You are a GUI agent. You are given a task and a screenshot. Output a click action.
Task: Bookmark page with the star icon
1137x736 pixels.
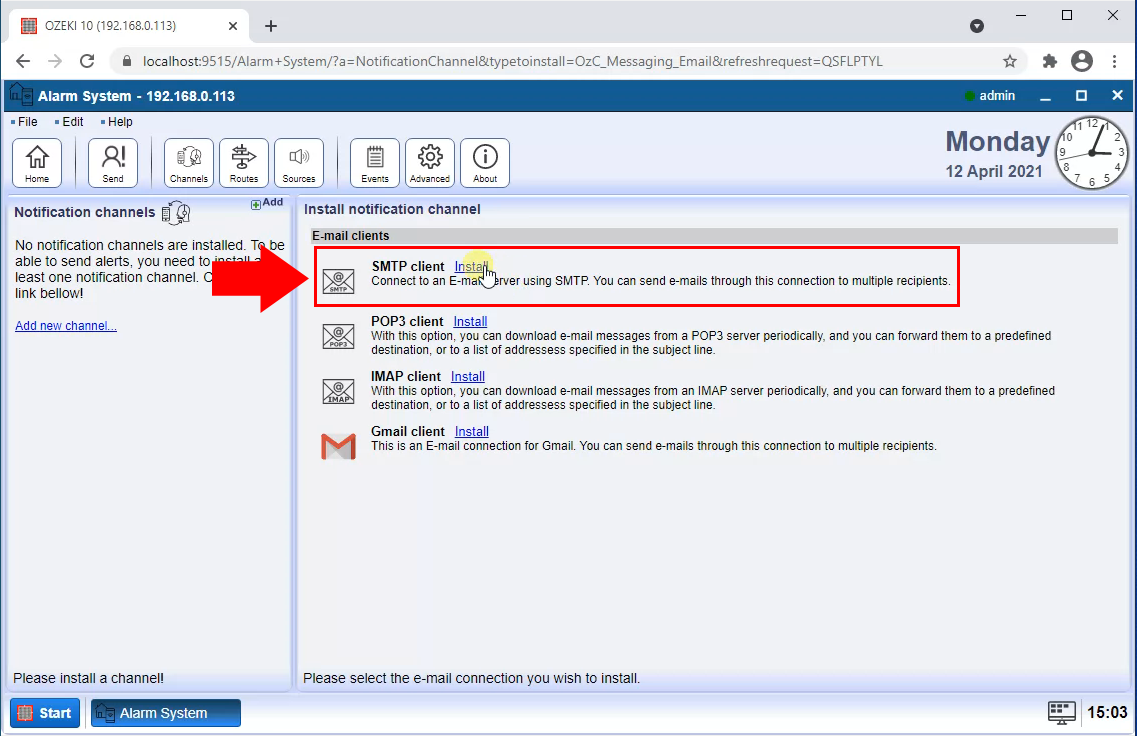pyautogui.click(x=1010, y=62)
